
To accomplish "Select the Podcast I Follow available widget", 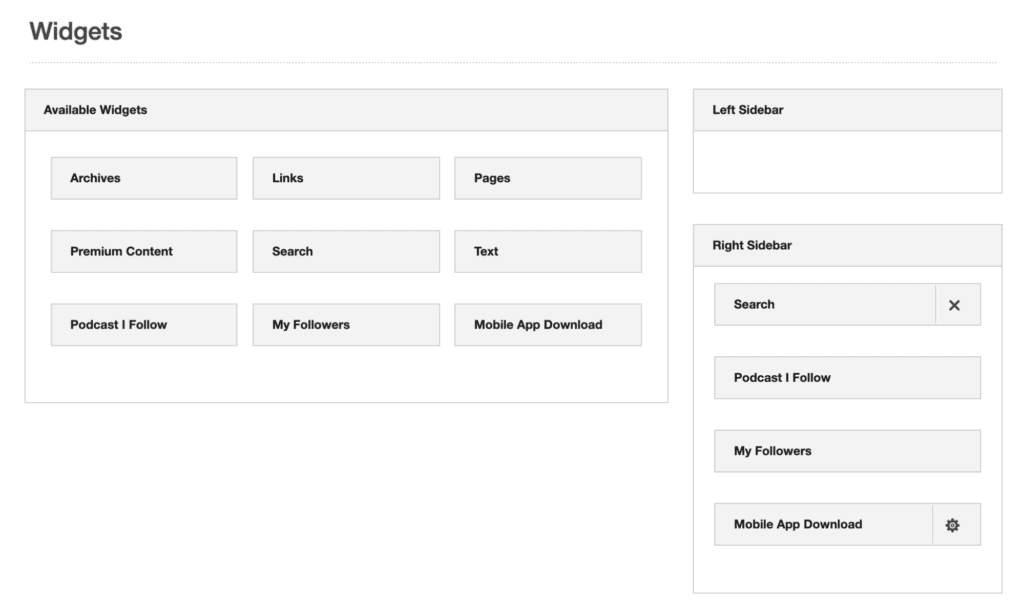I will coord(143,324).
